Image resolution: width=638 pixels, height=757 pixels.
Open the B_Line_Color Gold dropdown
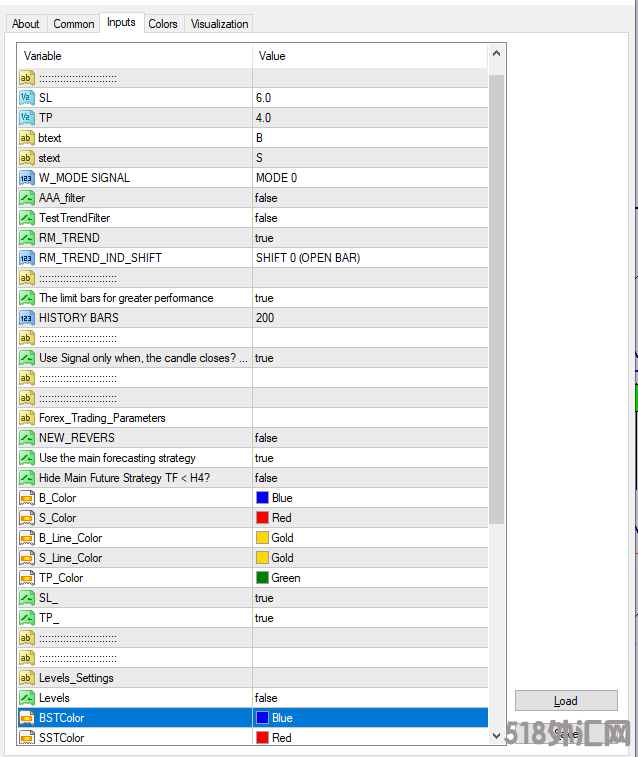pos(370,538)
